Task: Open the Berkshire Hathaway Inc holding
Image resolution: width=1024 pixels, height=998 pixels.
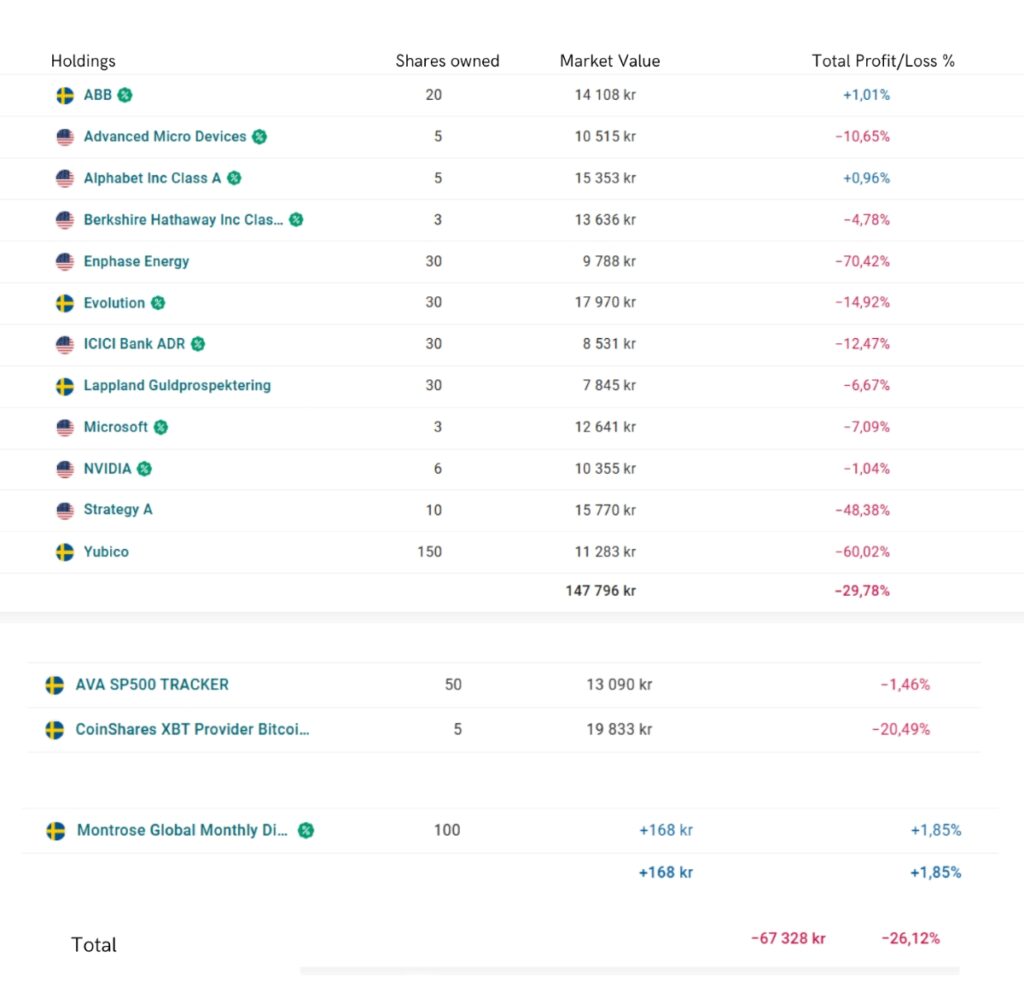Action: [183, 220]
